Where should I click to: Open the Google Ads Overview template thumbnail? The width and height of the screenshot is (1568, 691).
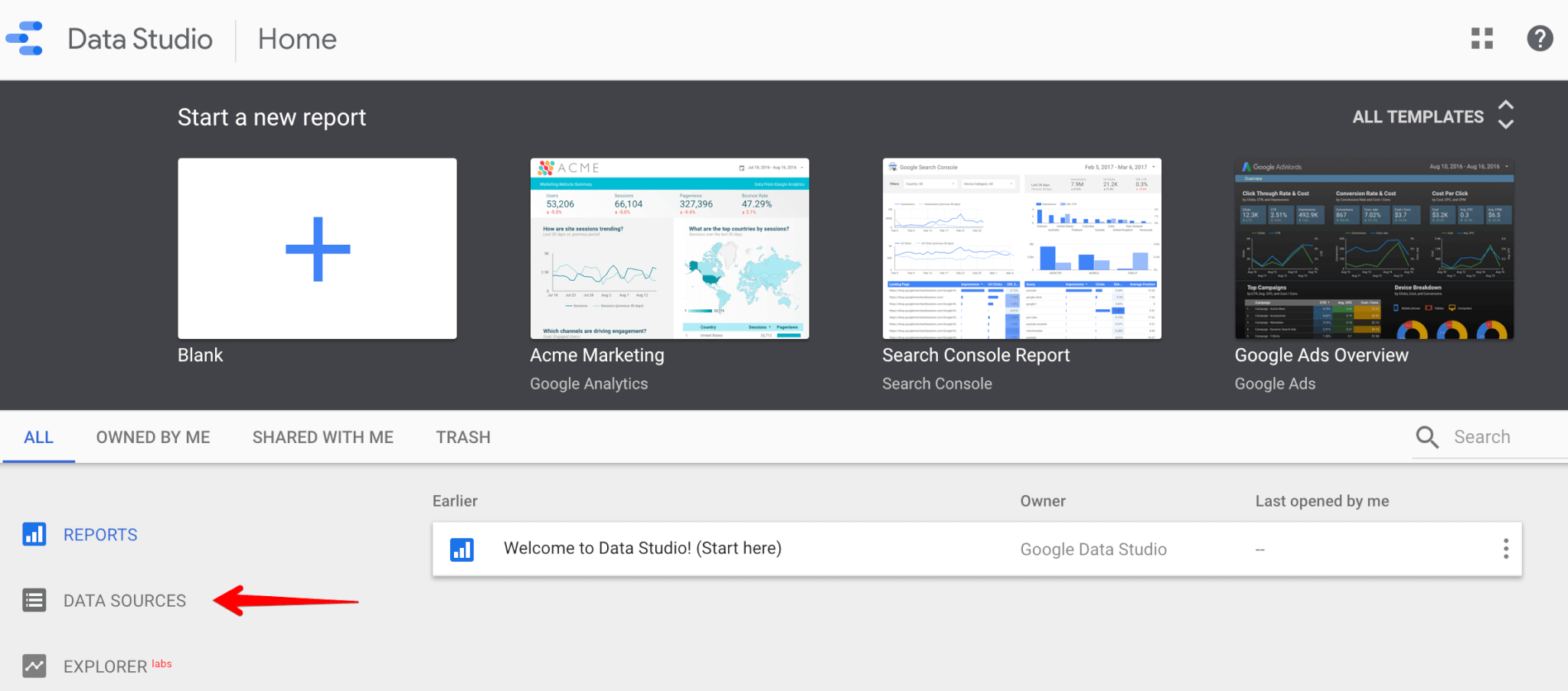[1374, 249]
